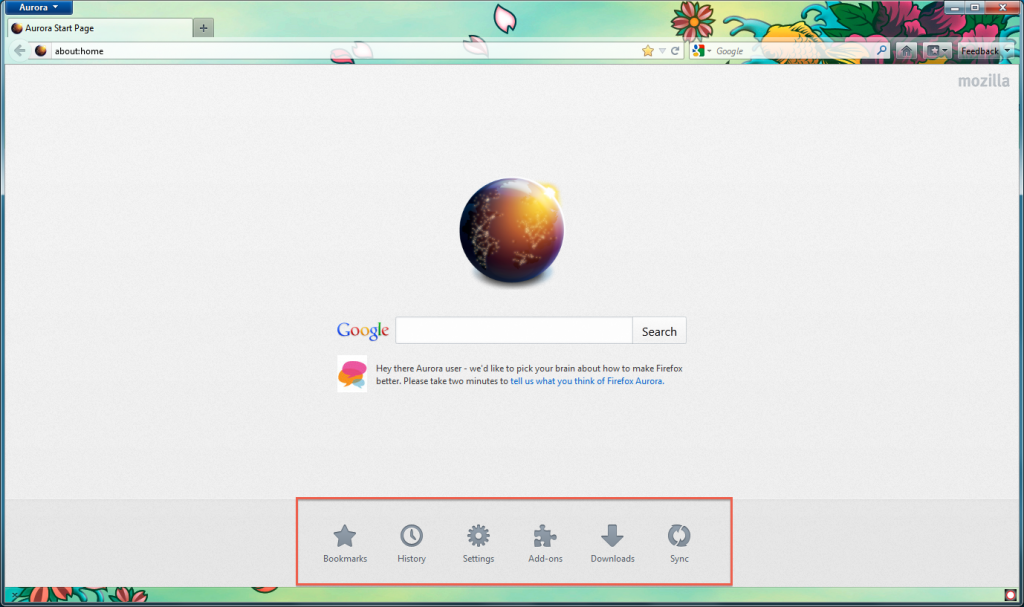Click the speech bubble snippet icon
The height and width of the screenshot is (607, 1024).
(x=352, y=374)
